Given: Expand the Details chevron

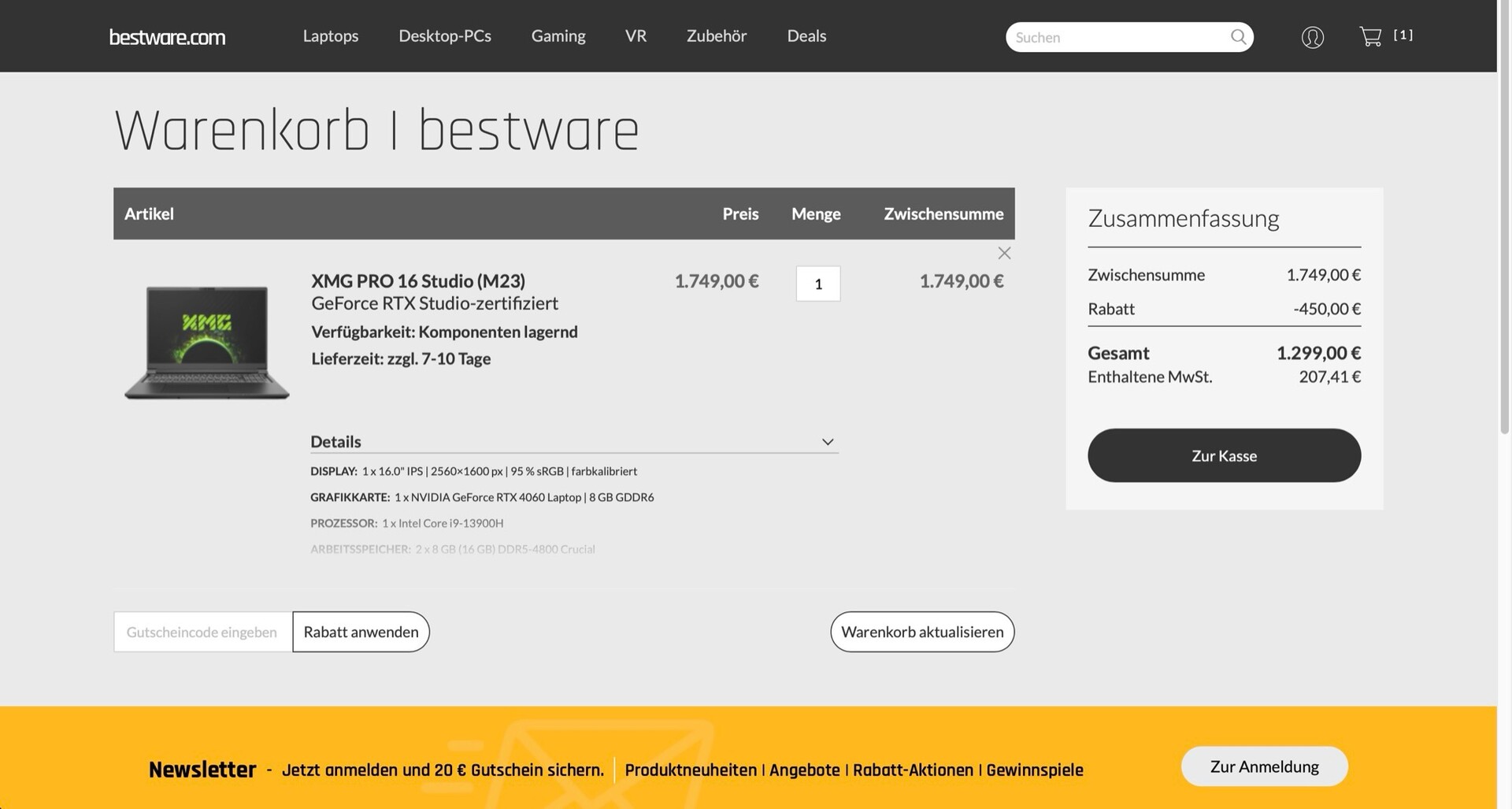Looking at the screenshot, I should coord(828,442).
